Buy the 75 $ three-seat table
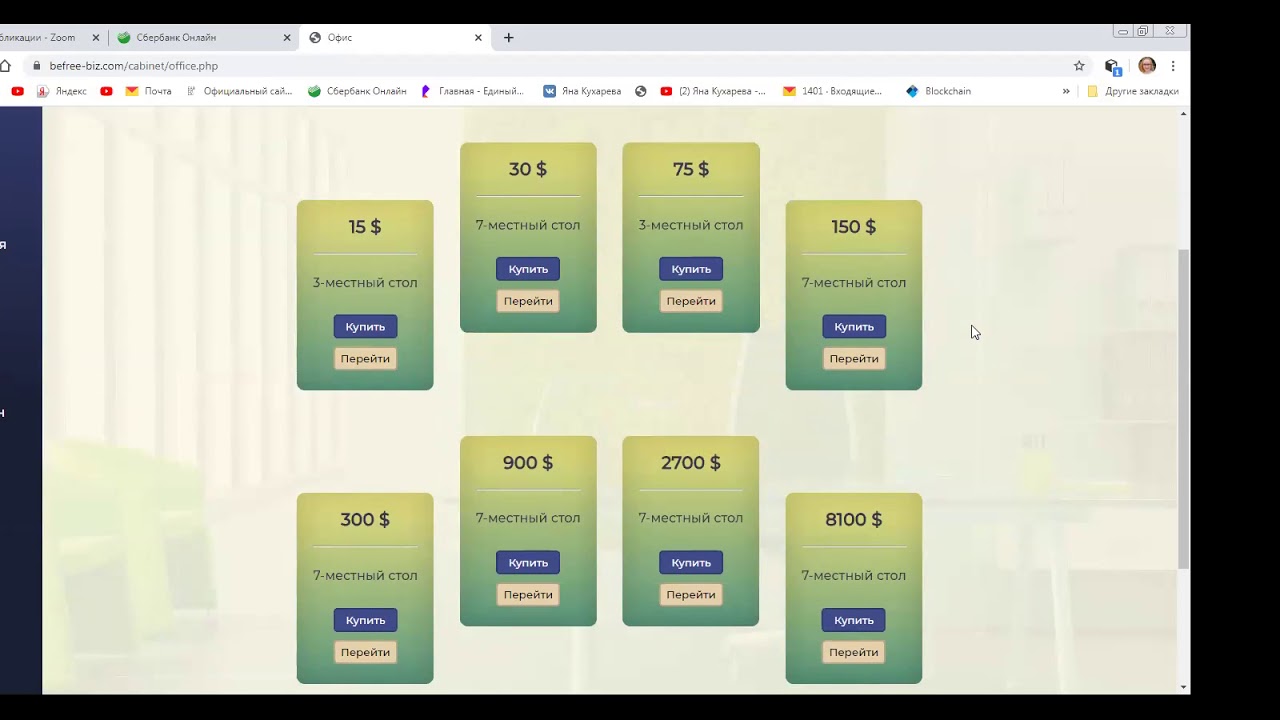This screenshot has height=720, width=1280. point(691,269)
